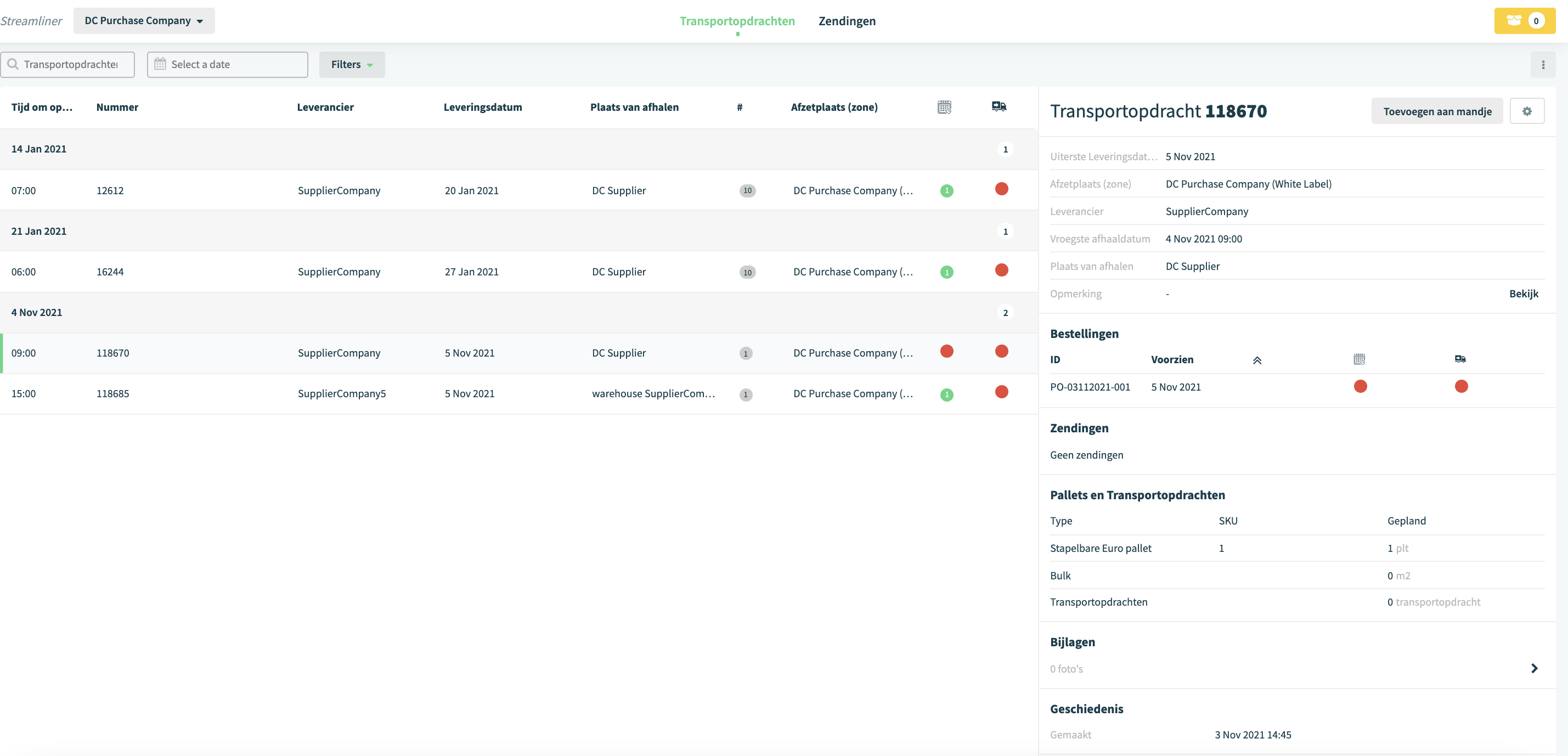Click the Bekijk link next to Opmerking

tap(1524, 294)
